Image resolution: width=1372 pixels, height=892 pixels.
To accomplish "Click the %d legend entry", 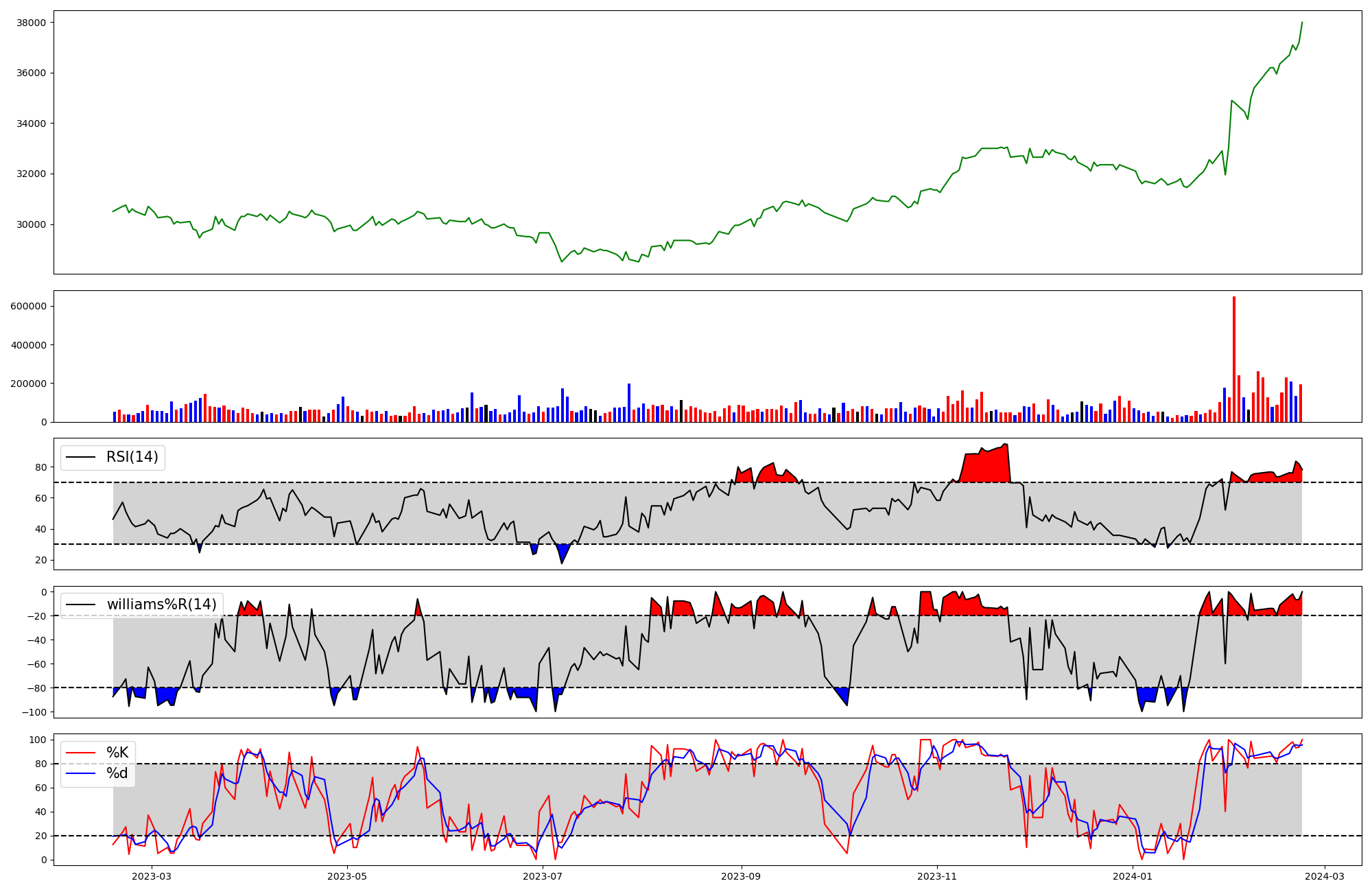I will (117, 773).
